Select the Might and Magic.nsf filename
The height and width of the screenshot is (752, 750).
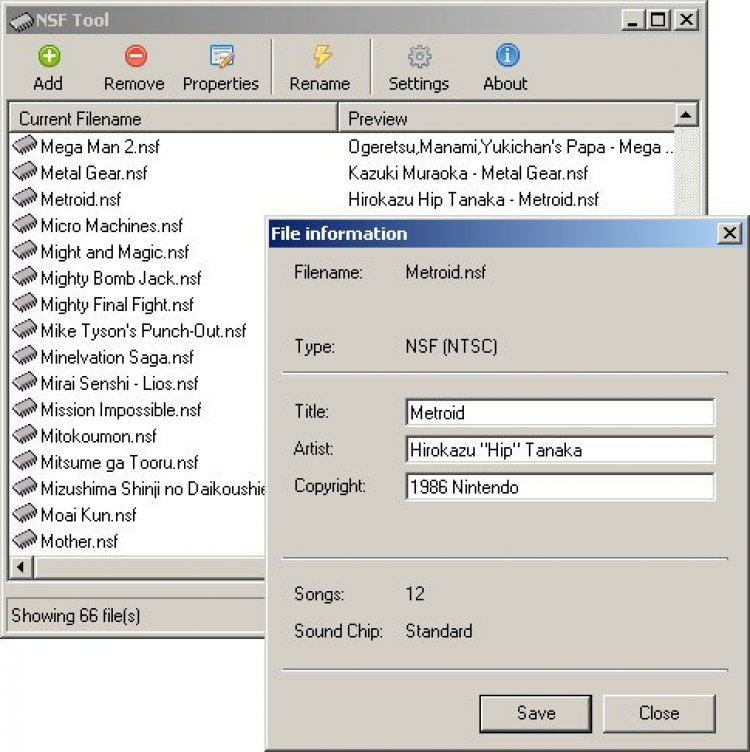click(115, 252)
